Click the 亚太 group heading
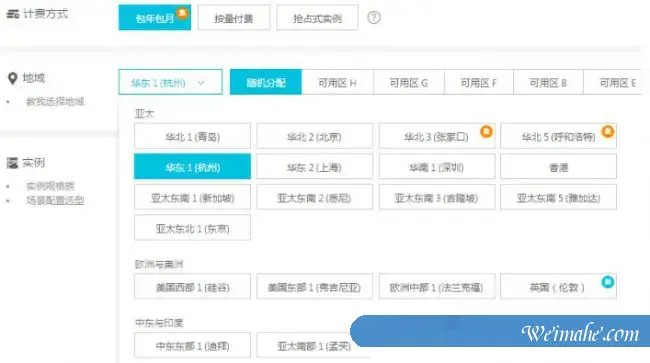Viewport: 650px width, 363px height. 144,113
